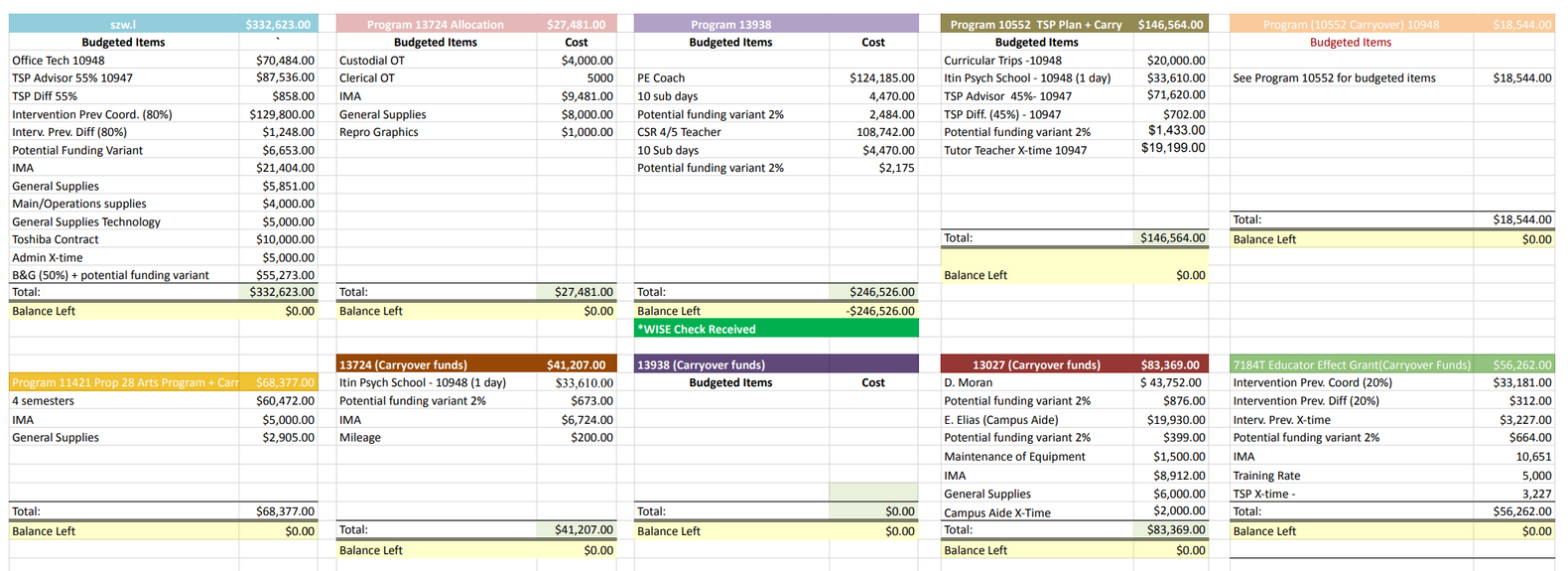The height and width of the screenshot is (571, 1568).
Task: Click 'Program (10552 Carryover) 10948' header
Action: 1351,24
